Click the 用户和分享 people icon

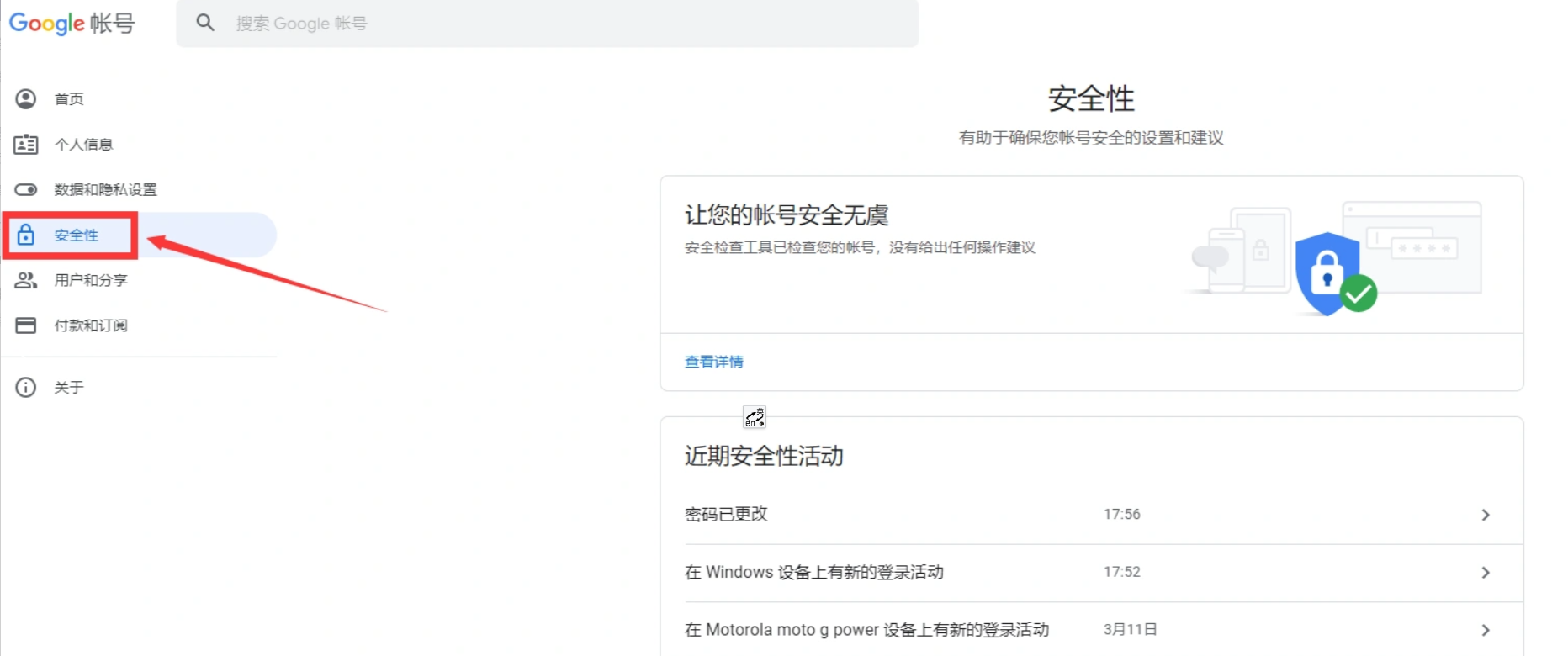pyautogui.click(x=26, y=281)
